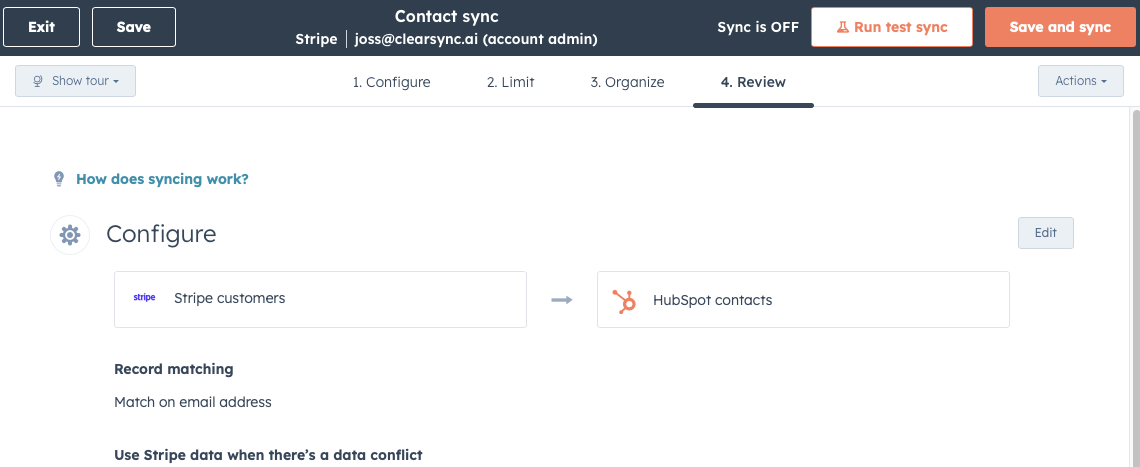The image size is (1140, 467).
Task: Edit the Configure section
Action: [1045, 233]
